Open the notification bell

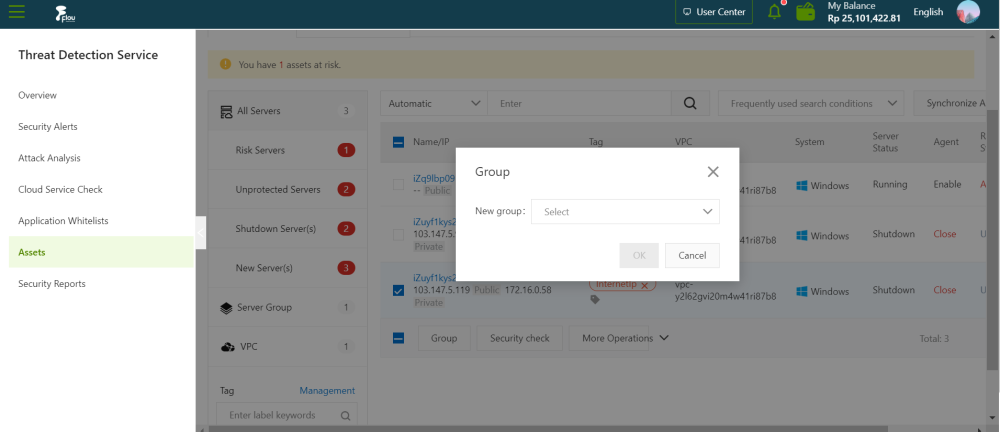click(774, 11)
